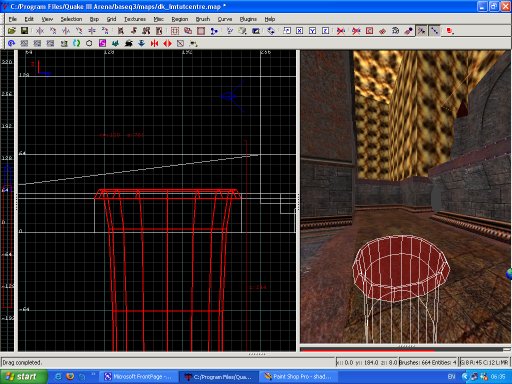Switch to Microsoft FrontPage taskbar button
512x384 pixels.
pos(138,377)
